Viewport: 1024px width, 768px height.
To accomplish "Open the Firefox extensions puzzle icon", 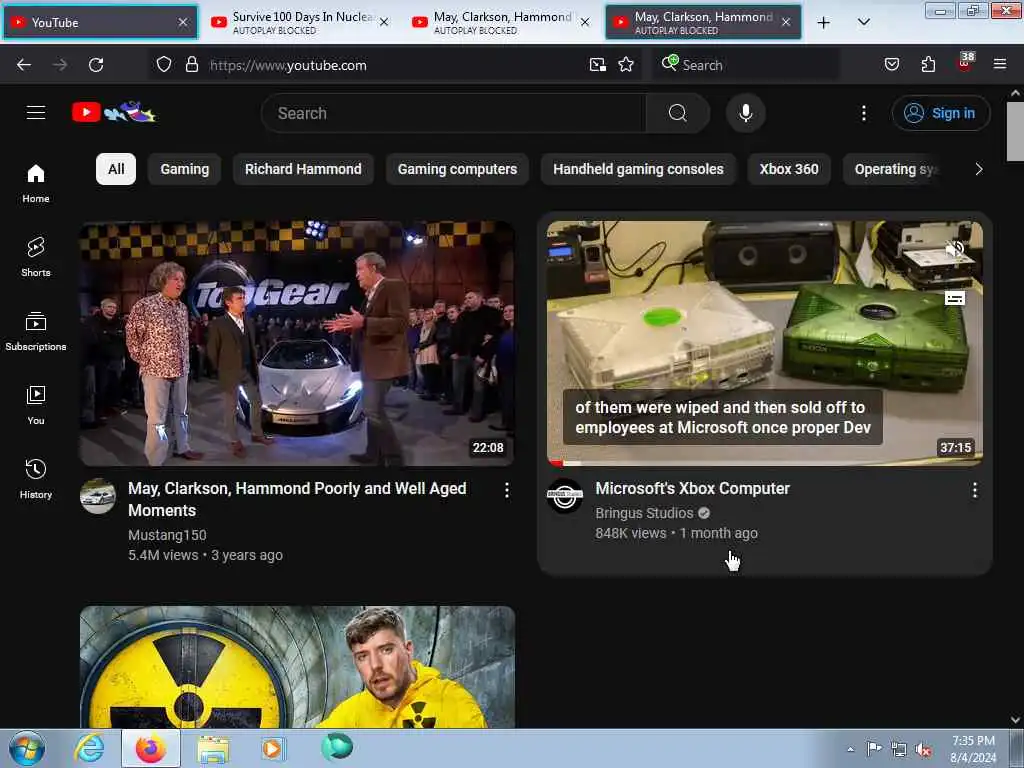I will [x=928, y=64].
